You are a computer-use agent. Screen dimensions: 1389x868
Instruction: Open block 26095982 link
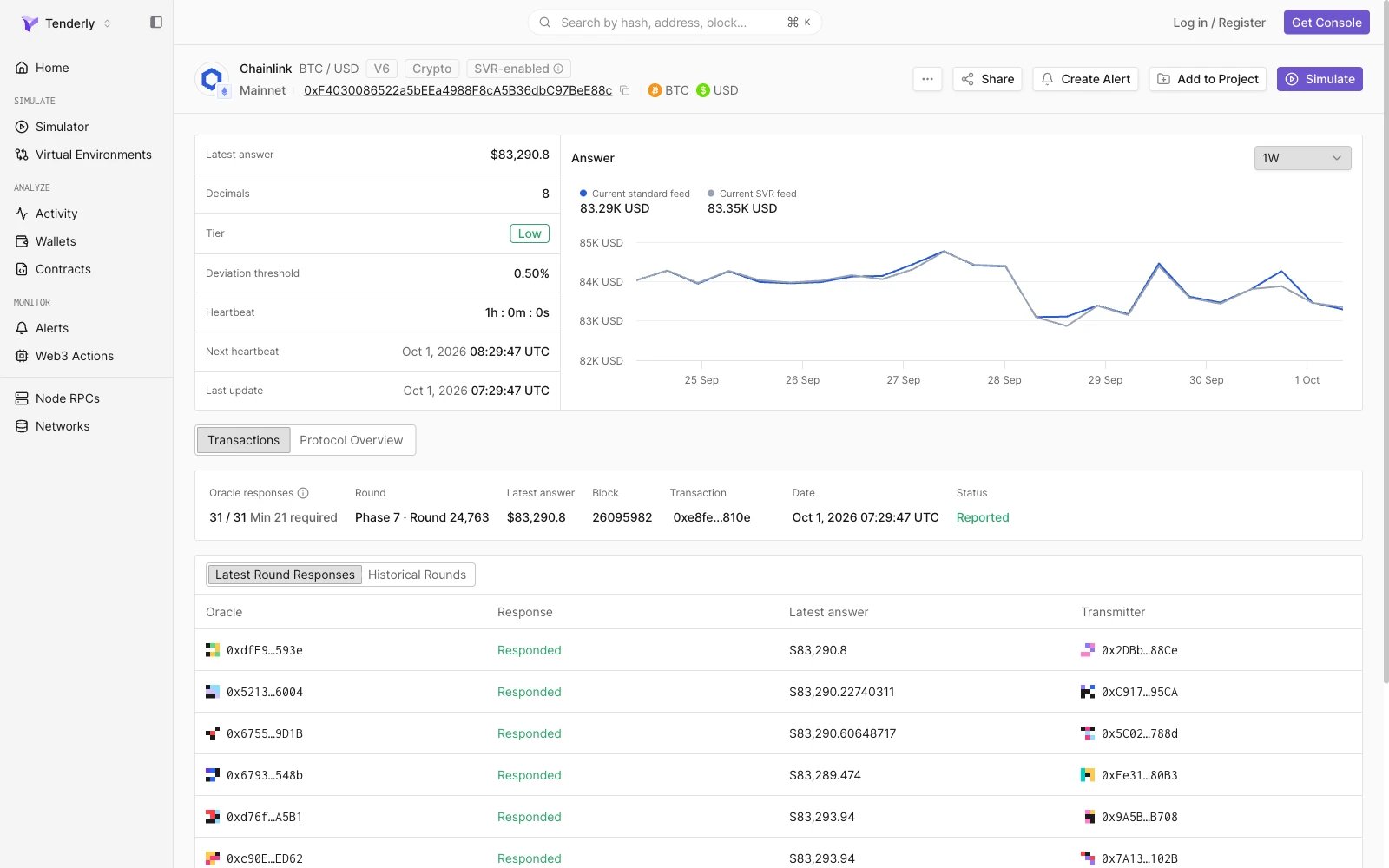pyautogui.click(x=622, y=517)
